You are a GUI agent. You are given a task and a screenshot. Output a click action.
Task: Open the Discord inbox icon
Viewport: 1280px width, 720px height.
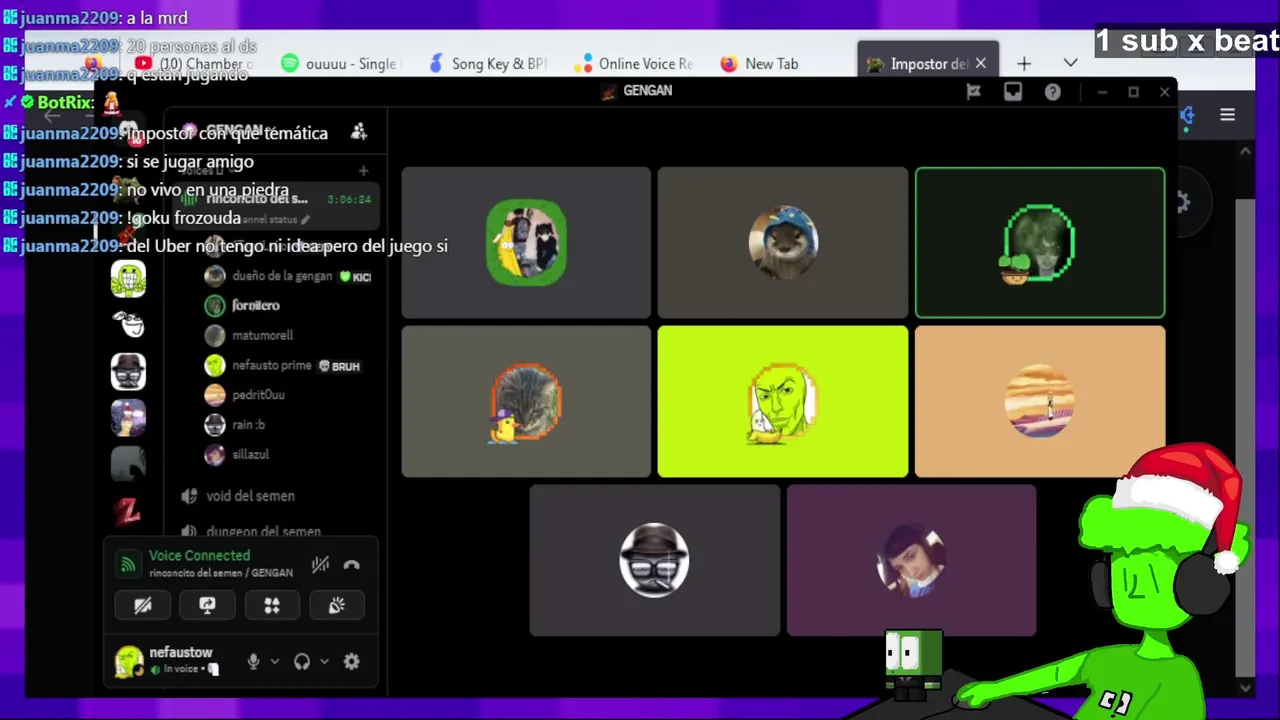coord(1013,92)
